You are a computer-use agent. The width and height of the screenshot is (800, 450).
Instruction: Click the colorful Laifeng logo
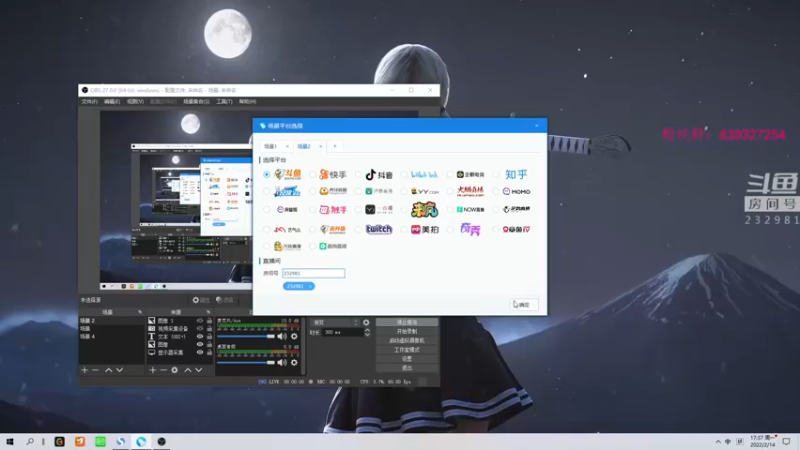point(424,209)
